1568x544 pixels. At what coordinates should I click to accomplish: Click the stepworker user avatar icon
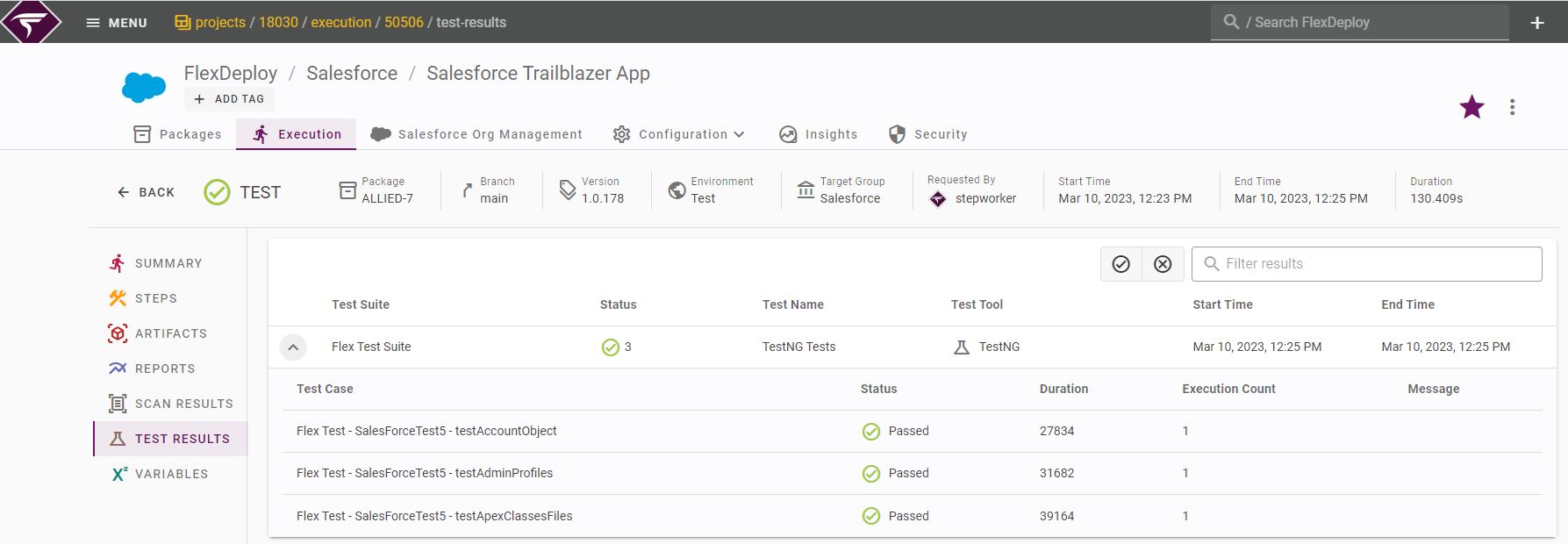[x=938, y=199]
